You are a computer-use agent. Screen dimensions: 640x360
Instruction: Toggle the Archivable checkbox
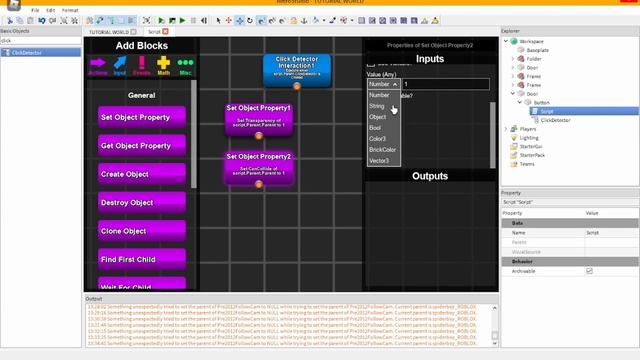tap(589, 271)
